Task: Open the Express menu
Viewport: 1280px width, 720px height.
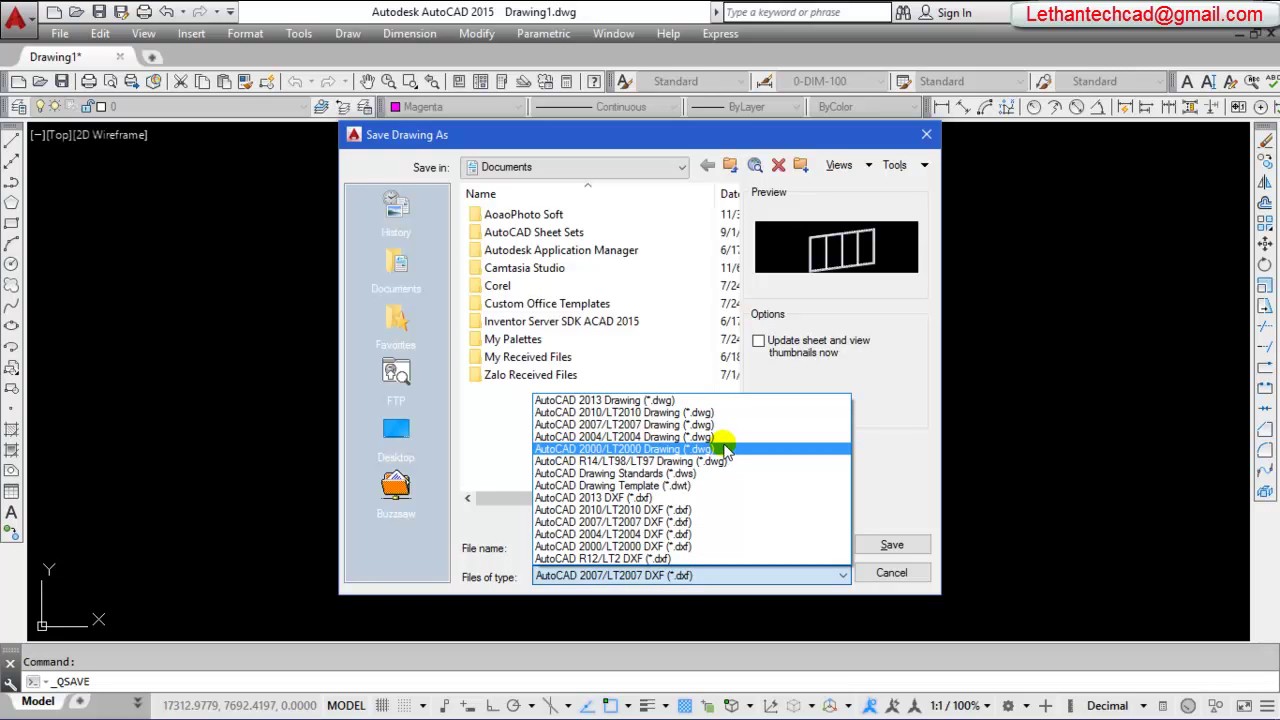Action: coord(720,33)
